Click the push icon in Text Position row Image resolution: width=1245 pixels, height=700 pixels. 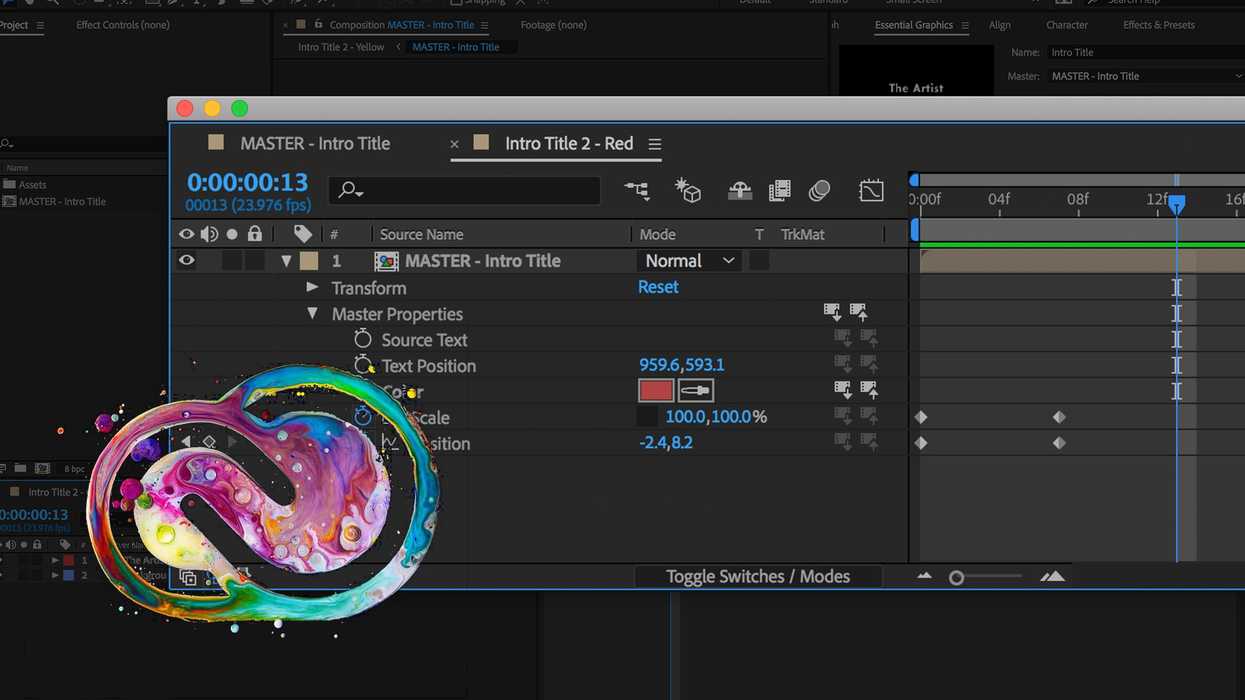tap(869, 365)
